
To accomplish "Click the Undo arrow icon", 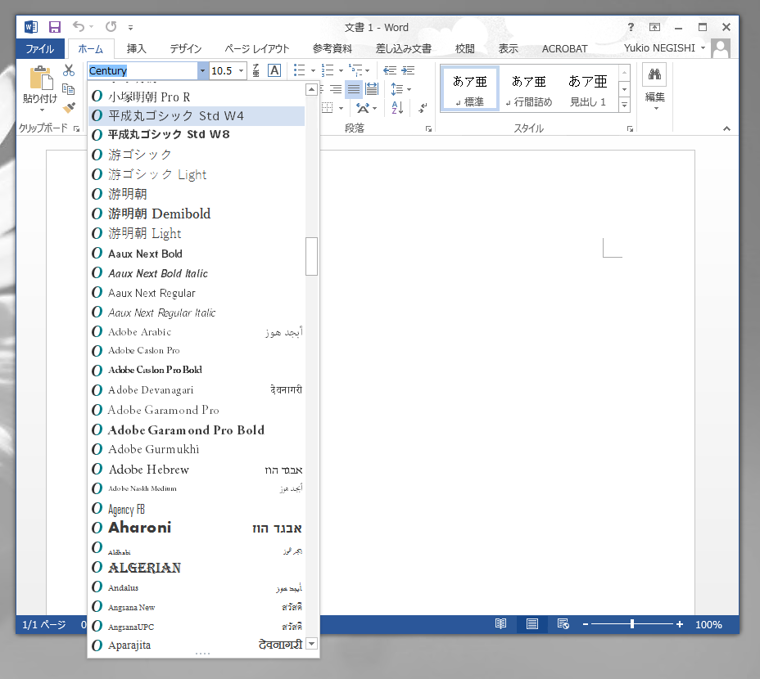I will click(79, 26).
